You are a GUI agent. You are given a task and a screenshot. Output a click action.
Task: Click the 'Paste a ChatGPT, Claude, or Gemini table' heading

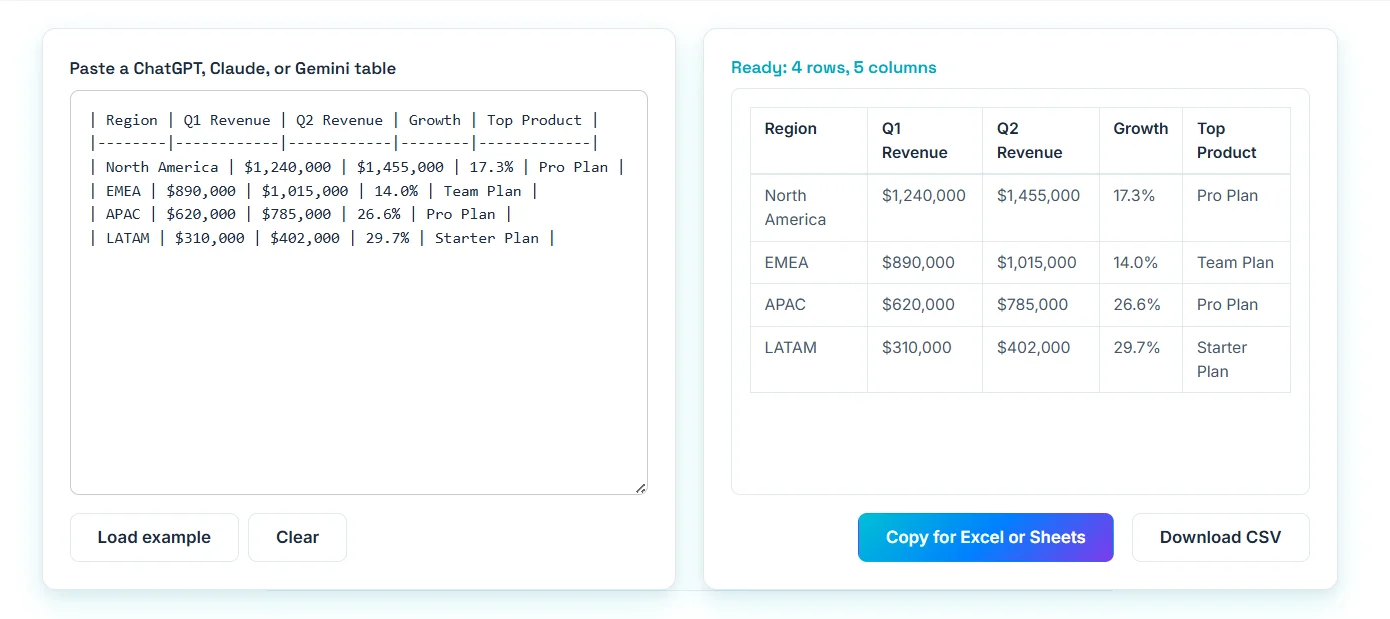point(232,69)
